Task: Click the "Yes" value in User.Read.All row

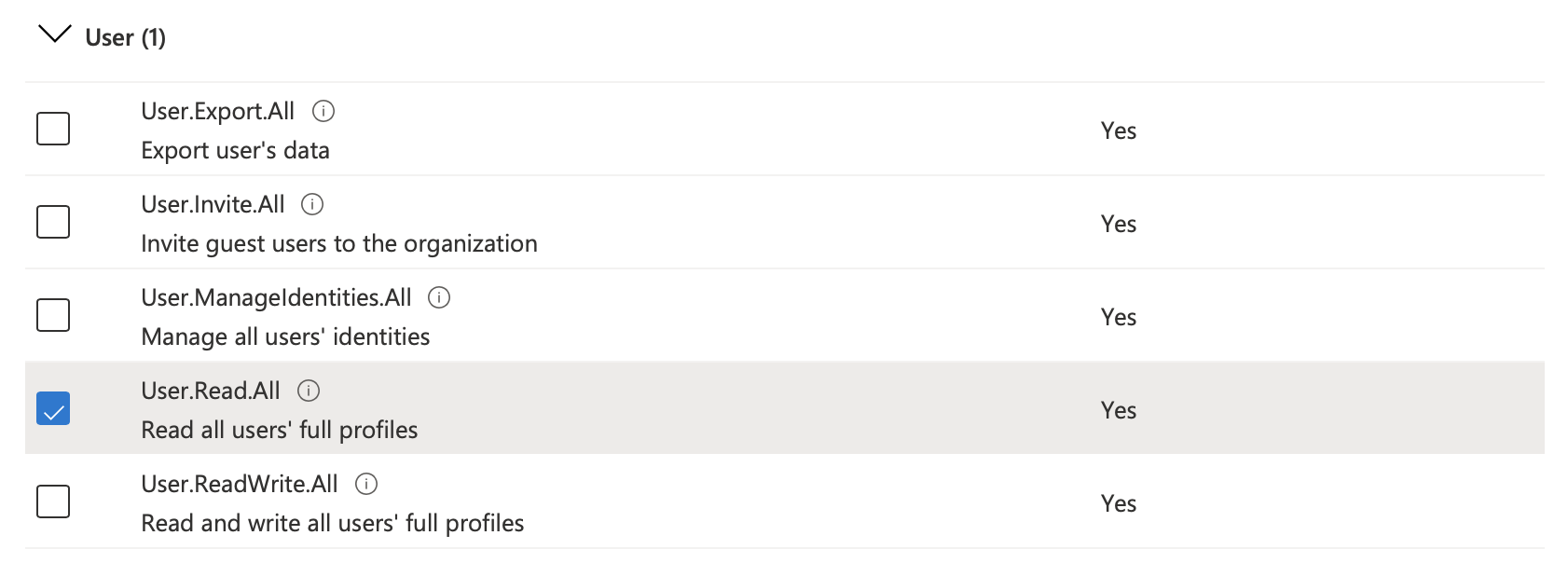Action: tap(1118, 410)
